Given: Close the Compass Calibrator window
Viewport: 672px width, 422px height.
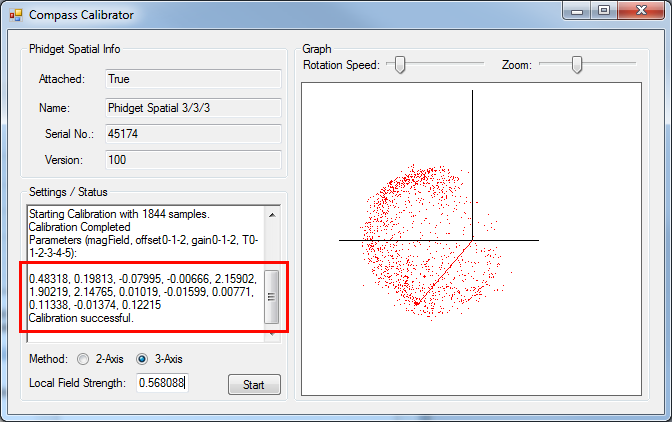Looking at the screenshot, I should tap(640, 11).
